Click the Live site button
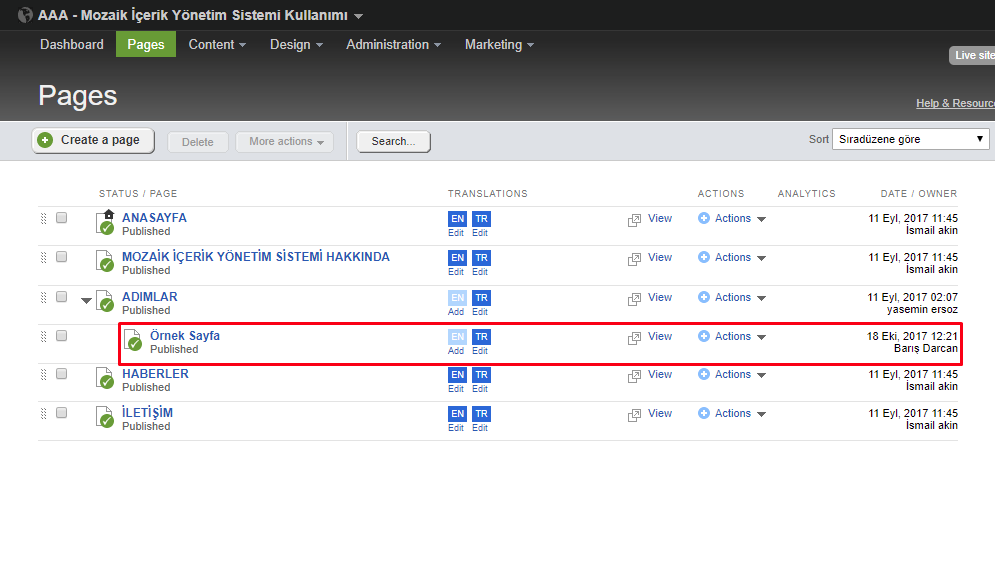This screenshot has width=995, height=573. pyautogui.click(x=972, y=55)
